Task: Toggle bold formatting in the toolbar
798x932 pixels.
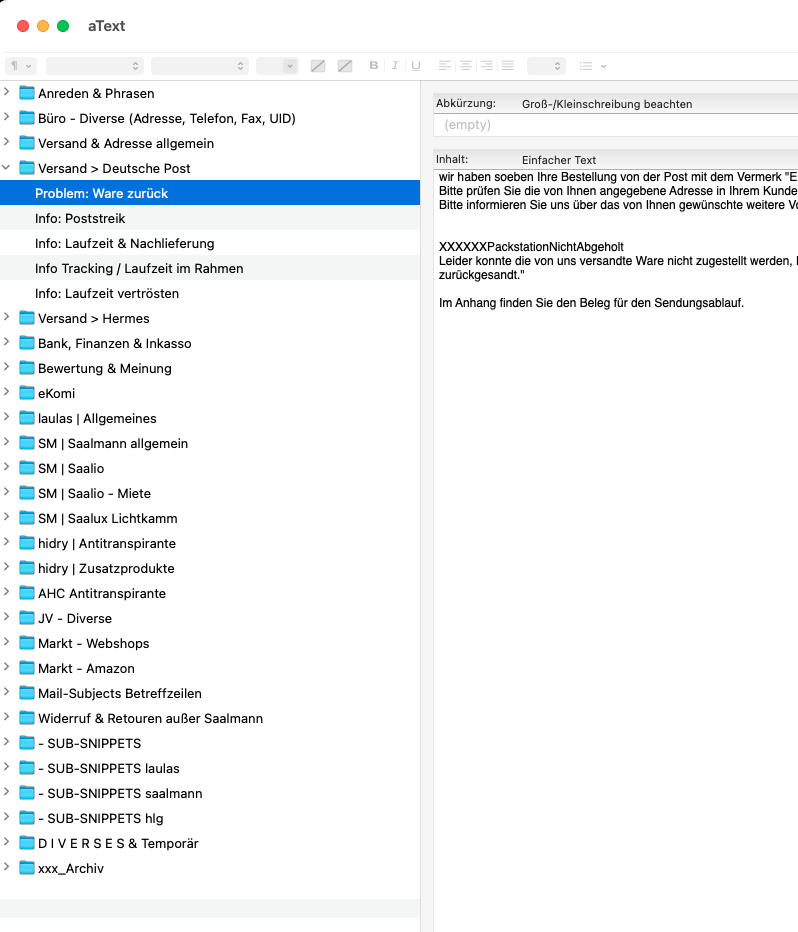Action: point(374,66)
